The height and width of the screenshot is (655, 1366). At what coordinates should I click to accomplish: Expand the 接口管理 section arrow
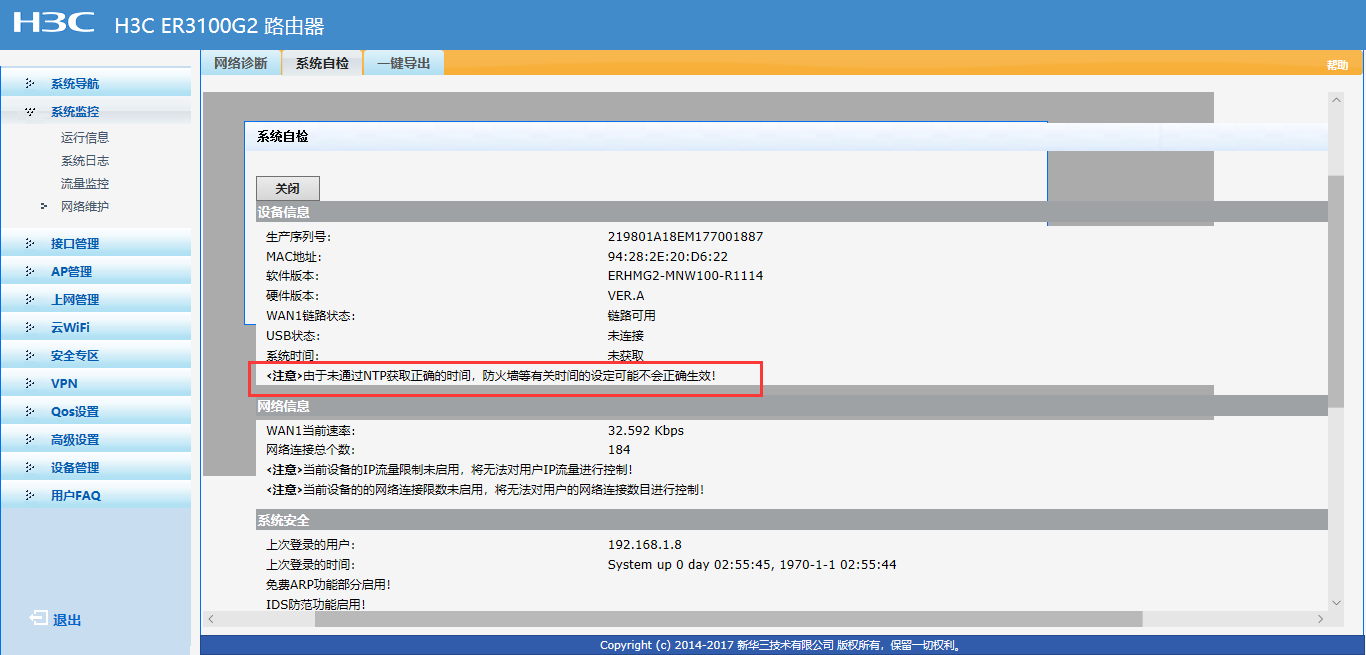coord(30,243)
